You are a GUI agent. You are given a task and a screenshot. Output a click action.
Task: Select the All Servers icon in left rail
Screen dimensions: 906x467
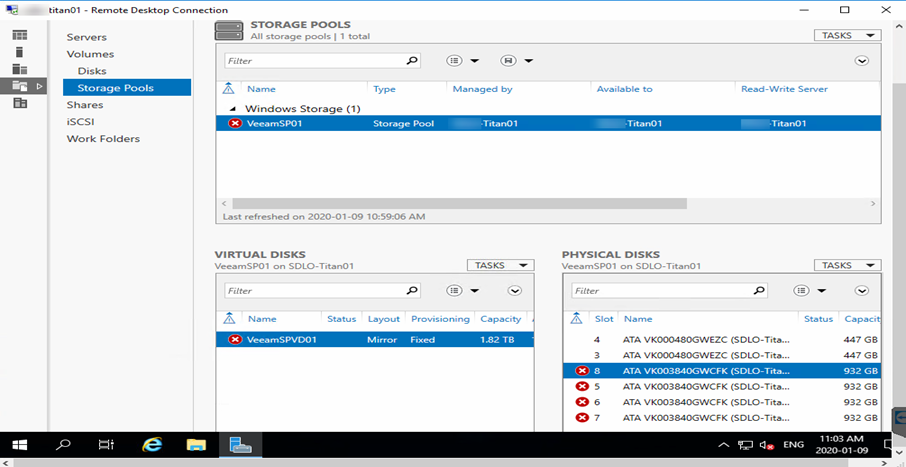(20, 69)
